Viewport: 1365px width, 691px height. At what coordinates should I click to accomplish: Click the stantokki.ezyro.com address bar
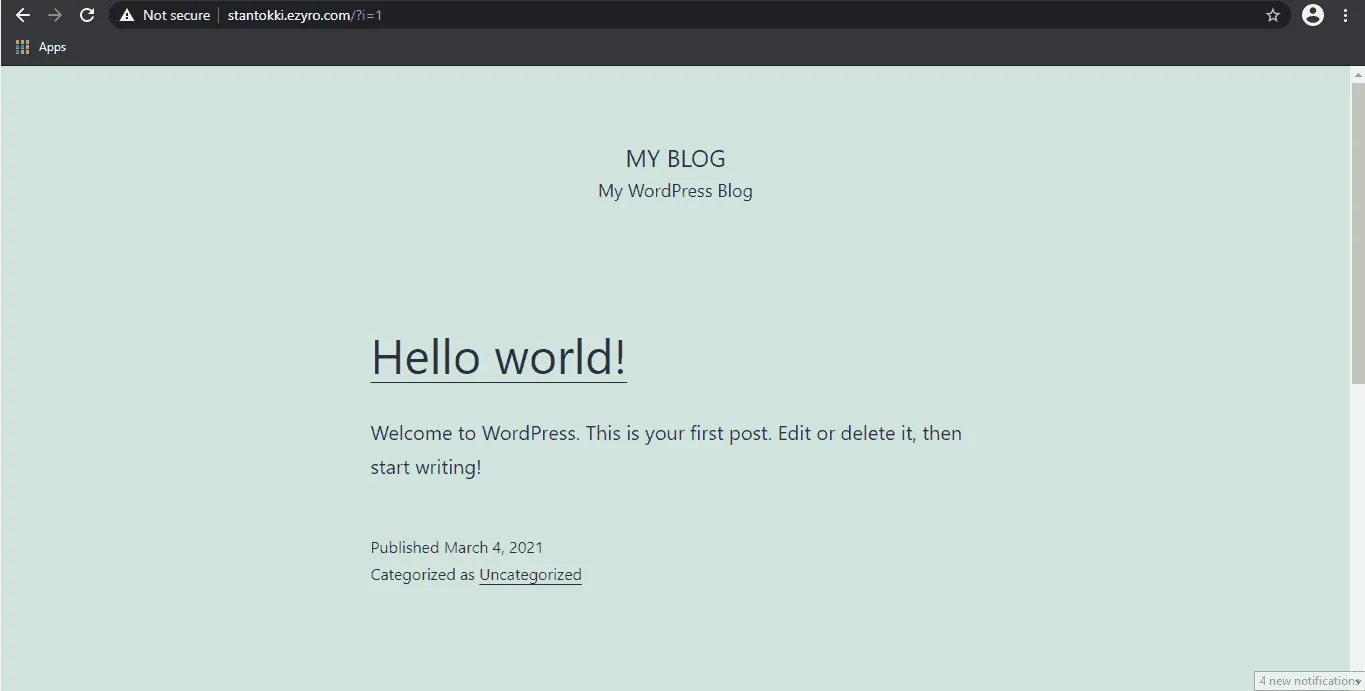coord(700,15)
